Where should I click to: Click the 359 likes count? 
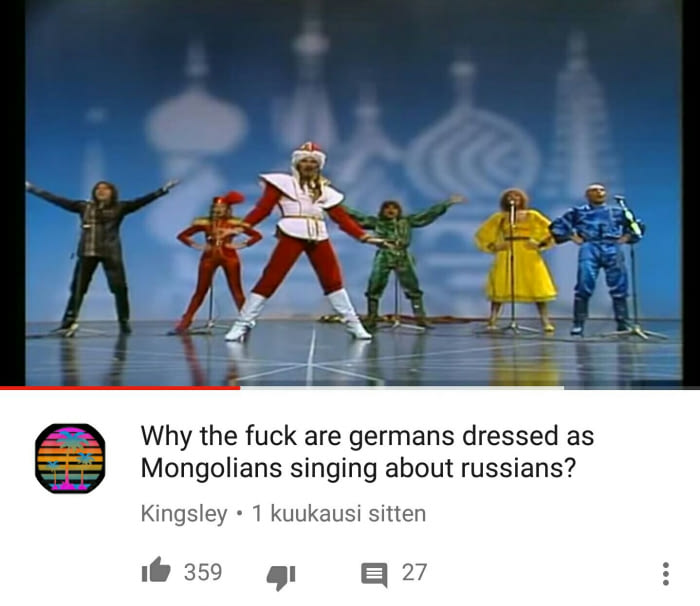[x=203, y=572]
